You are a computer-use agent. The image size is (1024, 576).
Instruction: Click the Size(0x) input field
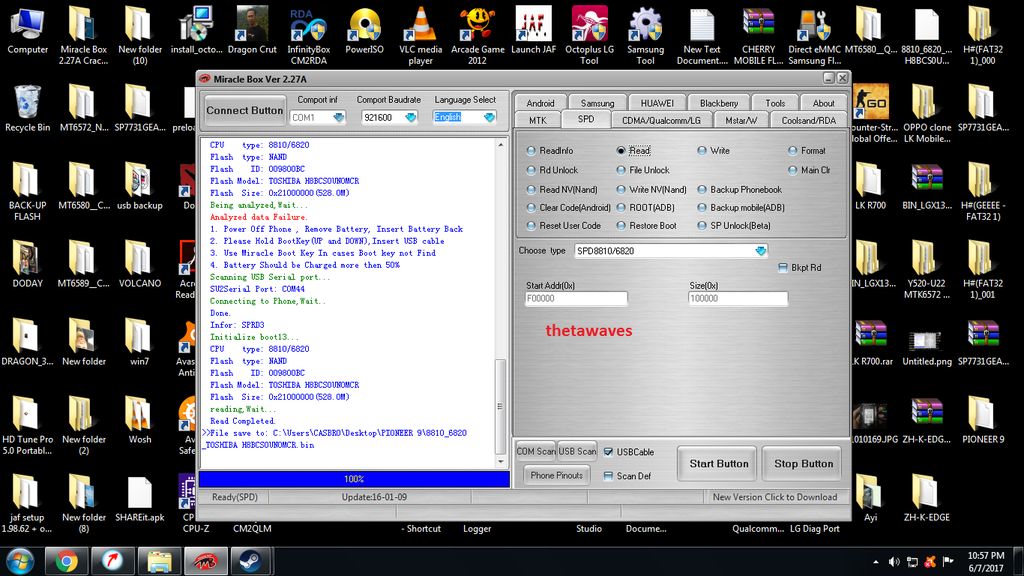(x=738, y=298)
